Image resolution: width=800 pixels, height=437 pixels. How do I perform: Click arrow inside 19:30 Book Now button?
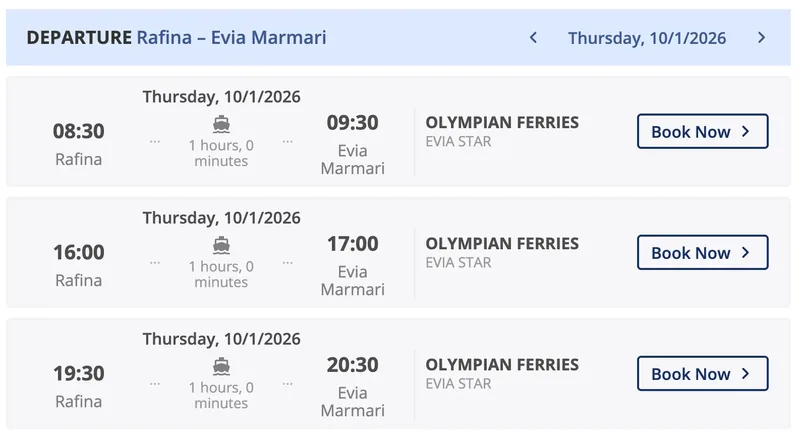(745, 374)
